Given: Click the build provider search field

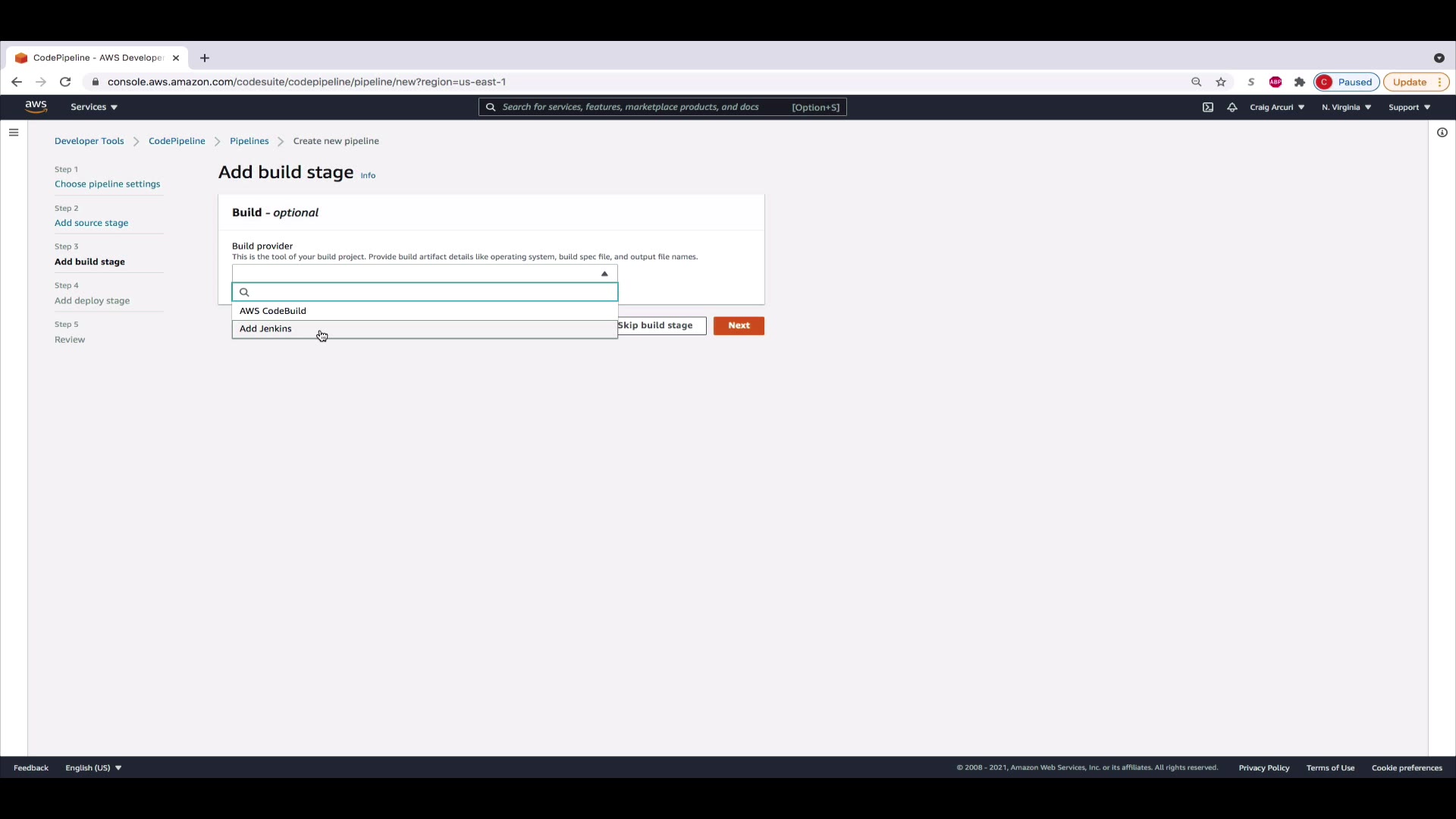Looking at the screenshot, I should (428, 292).
